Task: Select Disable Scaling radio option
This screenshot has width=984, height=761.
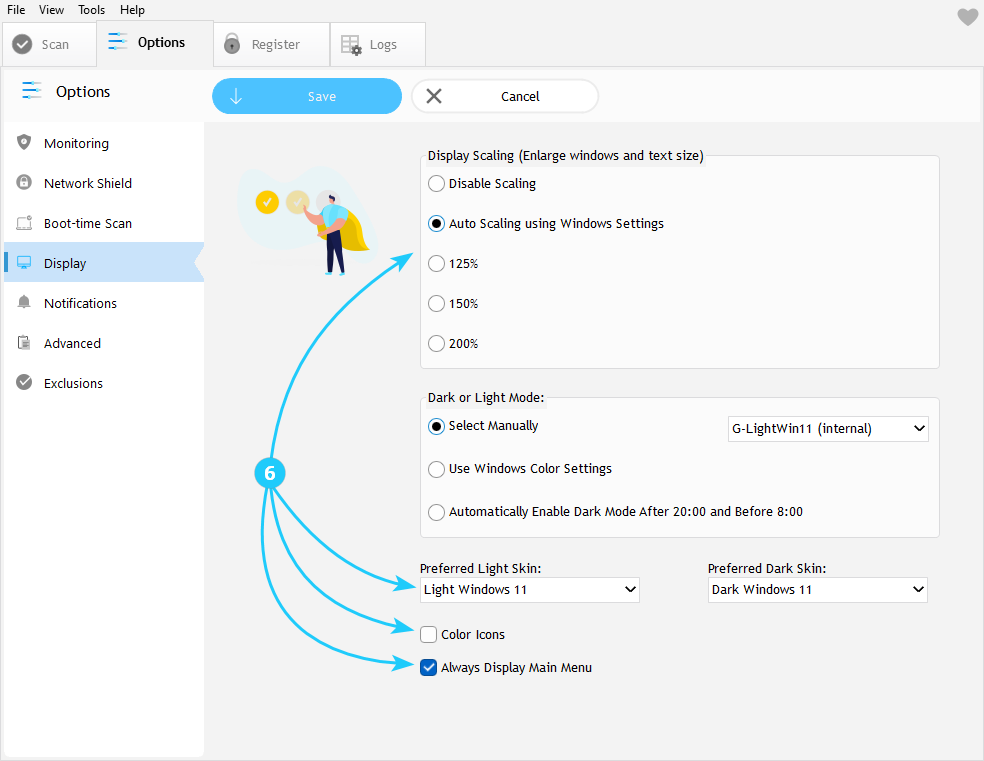Action: (x=436, y=184)
